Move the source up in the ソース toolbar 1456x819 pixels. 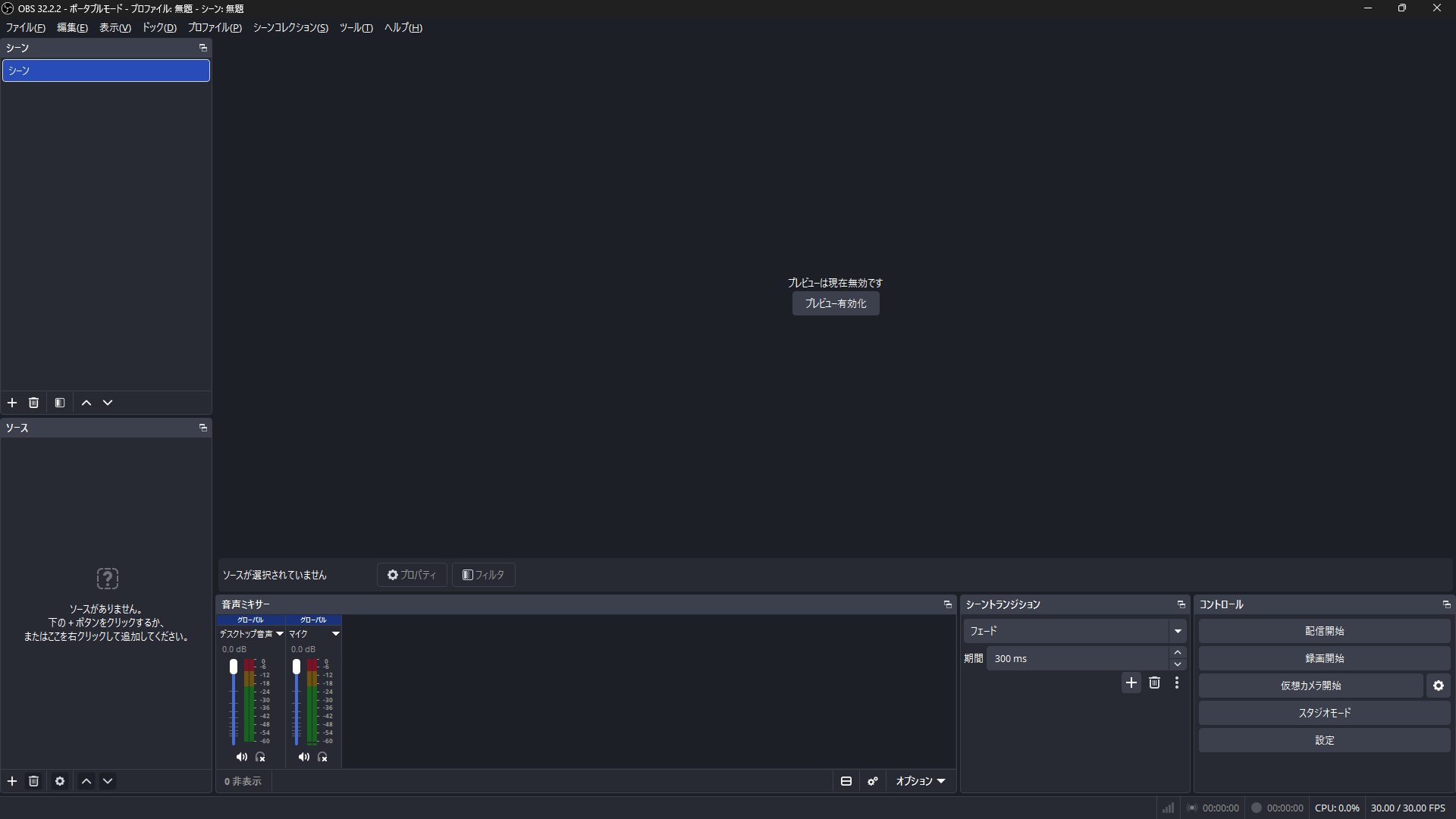click(86, 781)
